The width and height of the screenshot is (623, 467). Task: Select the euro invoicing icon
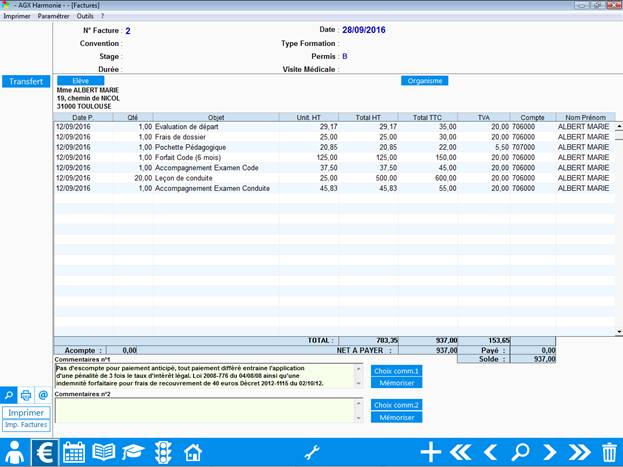pos(44,452)
